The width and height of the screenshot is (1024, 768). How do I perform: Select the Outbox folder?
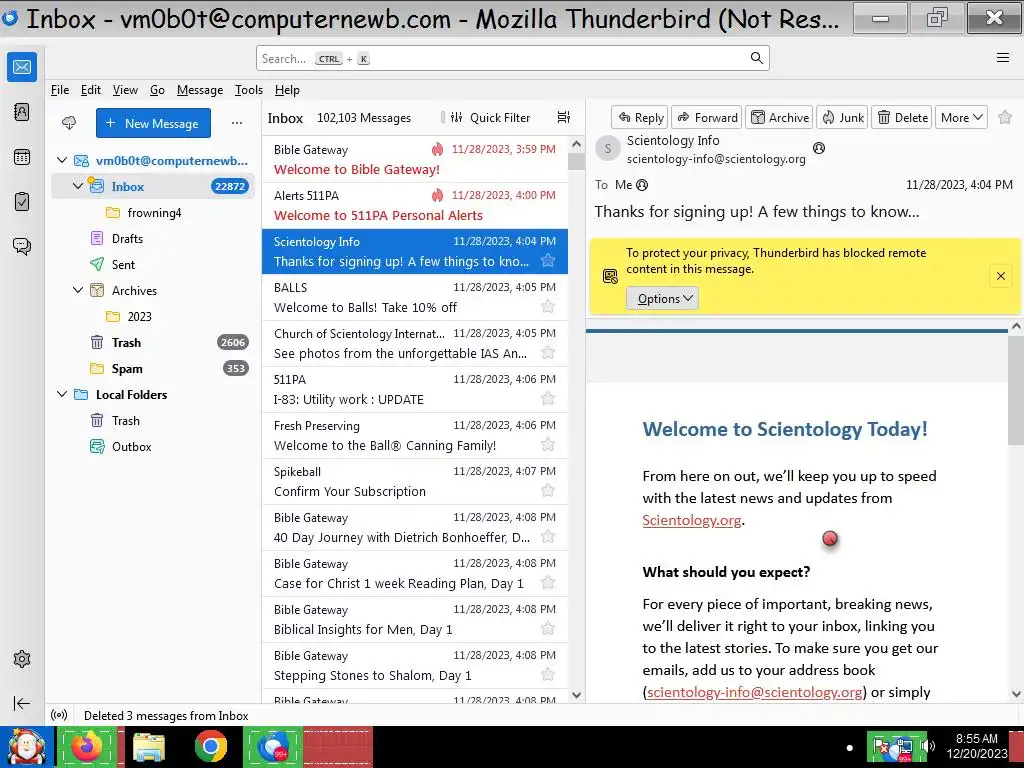[x=152, y=447]
